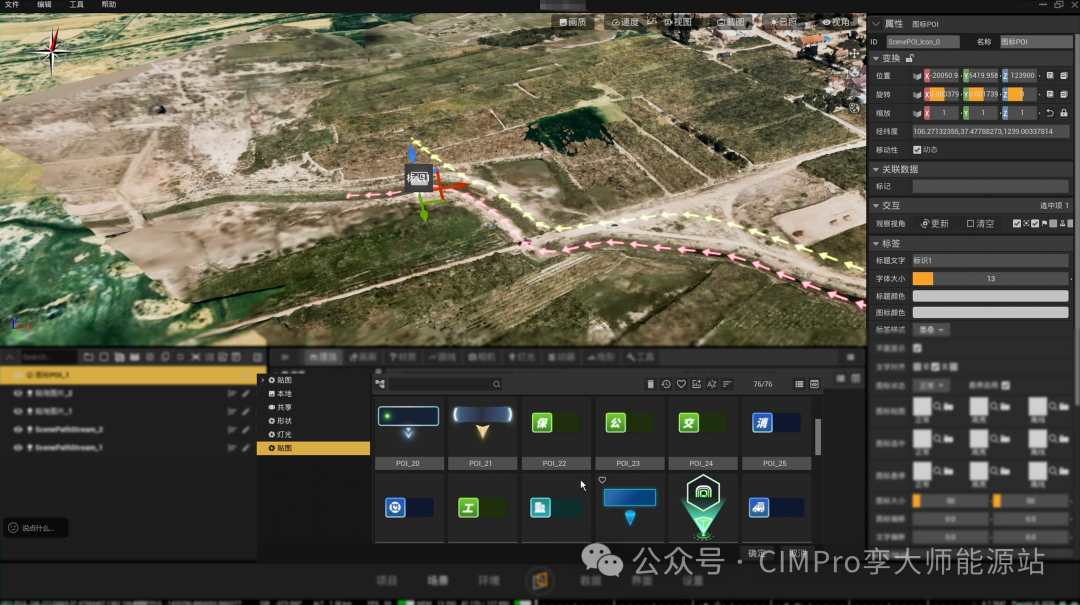Click the 标题文字 text field containing 标识1
This screenshot has height=605, width=1080.
click(x=990, y=260)
